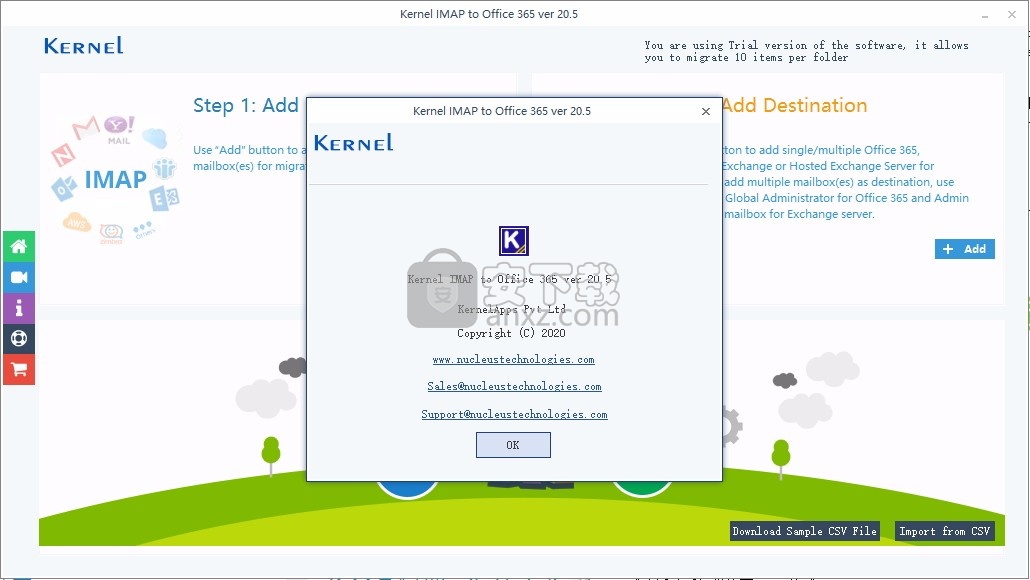Screen dimensions: 1030x580
Task: Click the 'KernelApps Pvt Ltd' text
Action: pos(511,309)
